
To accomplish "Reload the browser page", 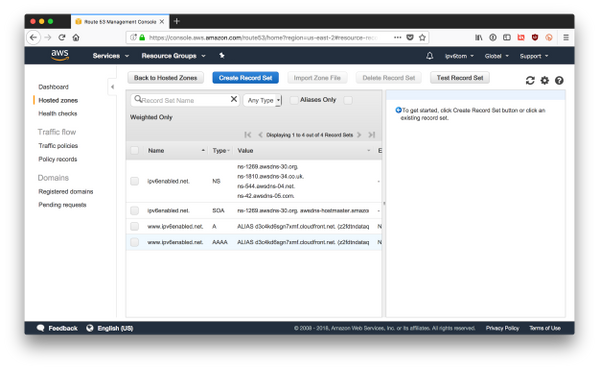I will tap(62, 37).
